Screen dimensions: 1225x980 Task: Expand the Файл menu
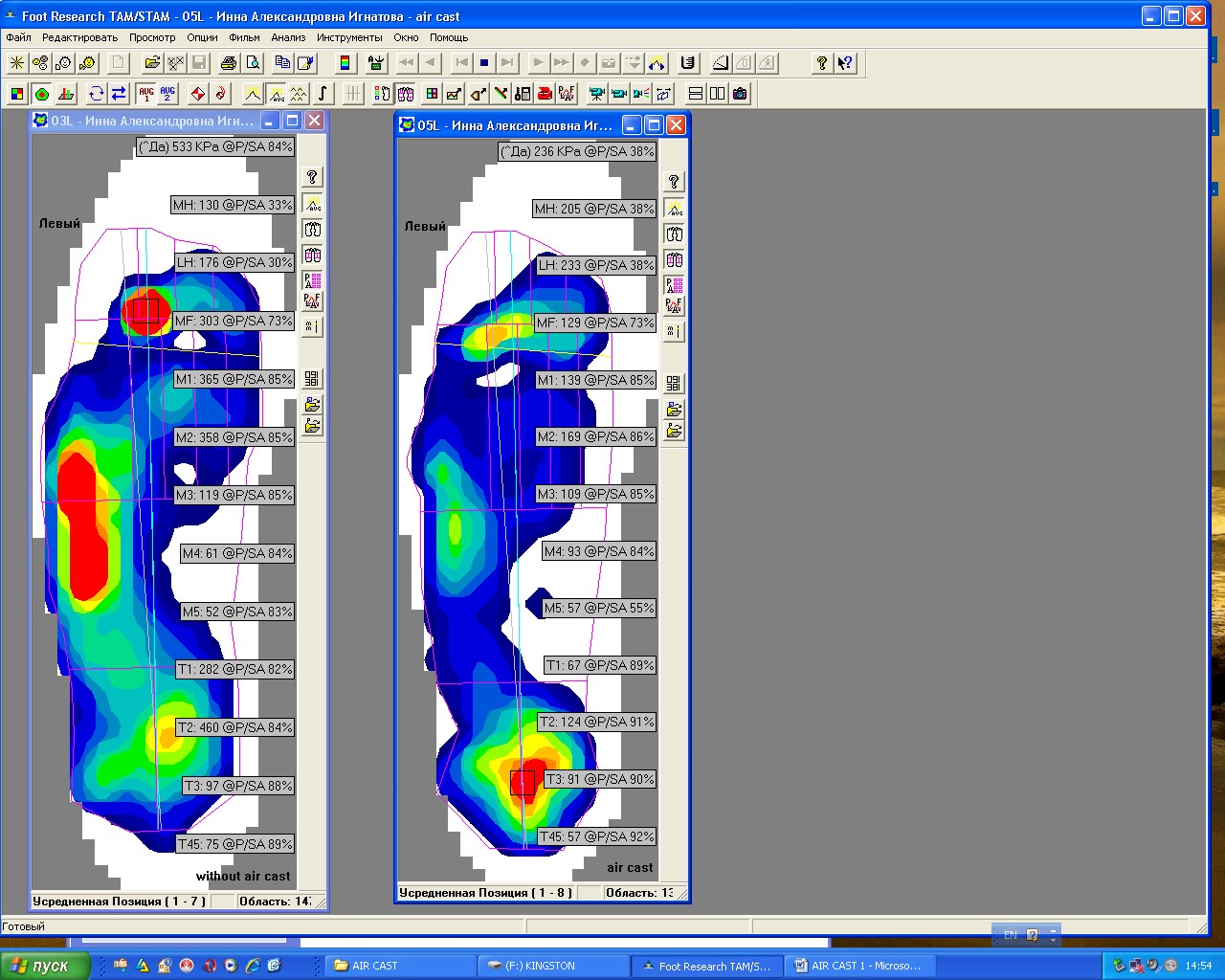tap(18, 37)
